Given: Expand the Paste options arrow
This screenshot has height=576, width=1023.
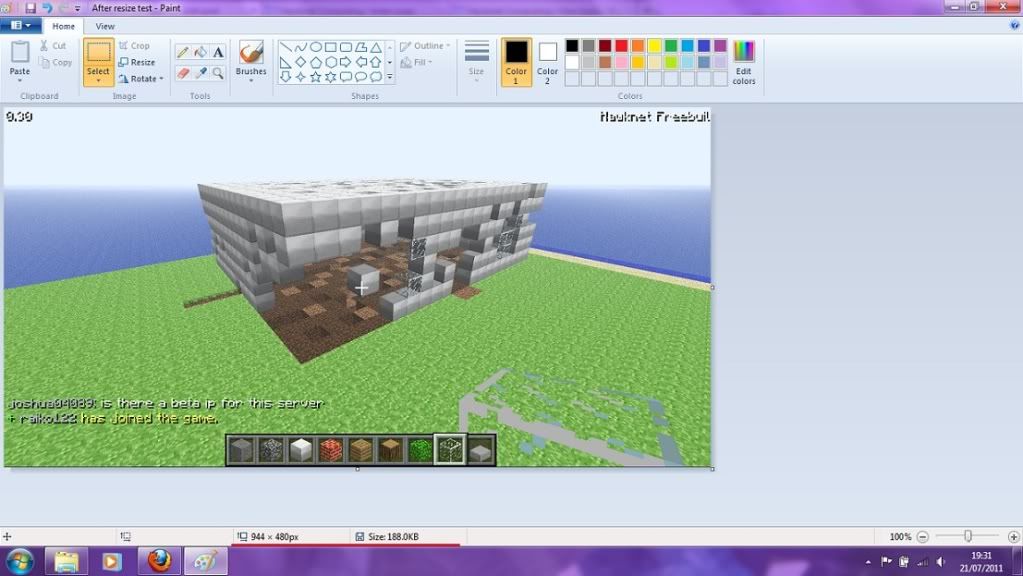Looking at the screenshot, I should tap(20, 81).
